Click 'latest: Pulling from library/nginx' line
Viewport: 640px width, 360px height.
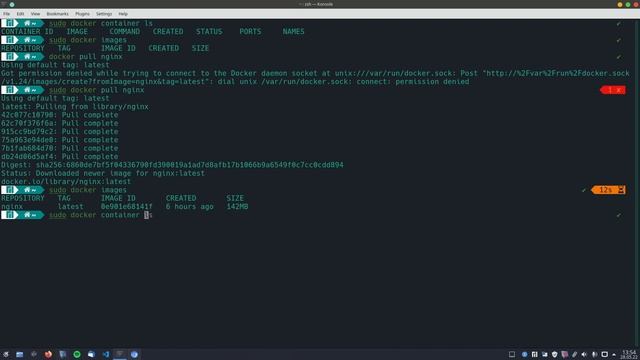(75, 107)
